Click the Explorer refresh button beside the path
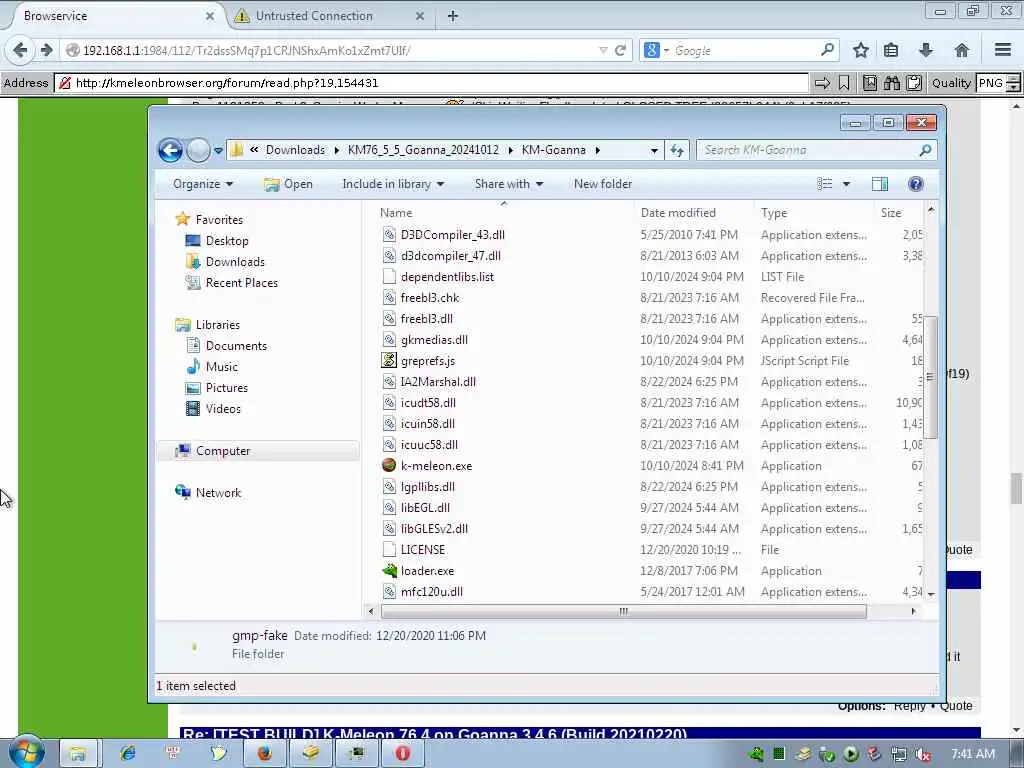Viewport: 1024px width, 768px height. [677, 151]
